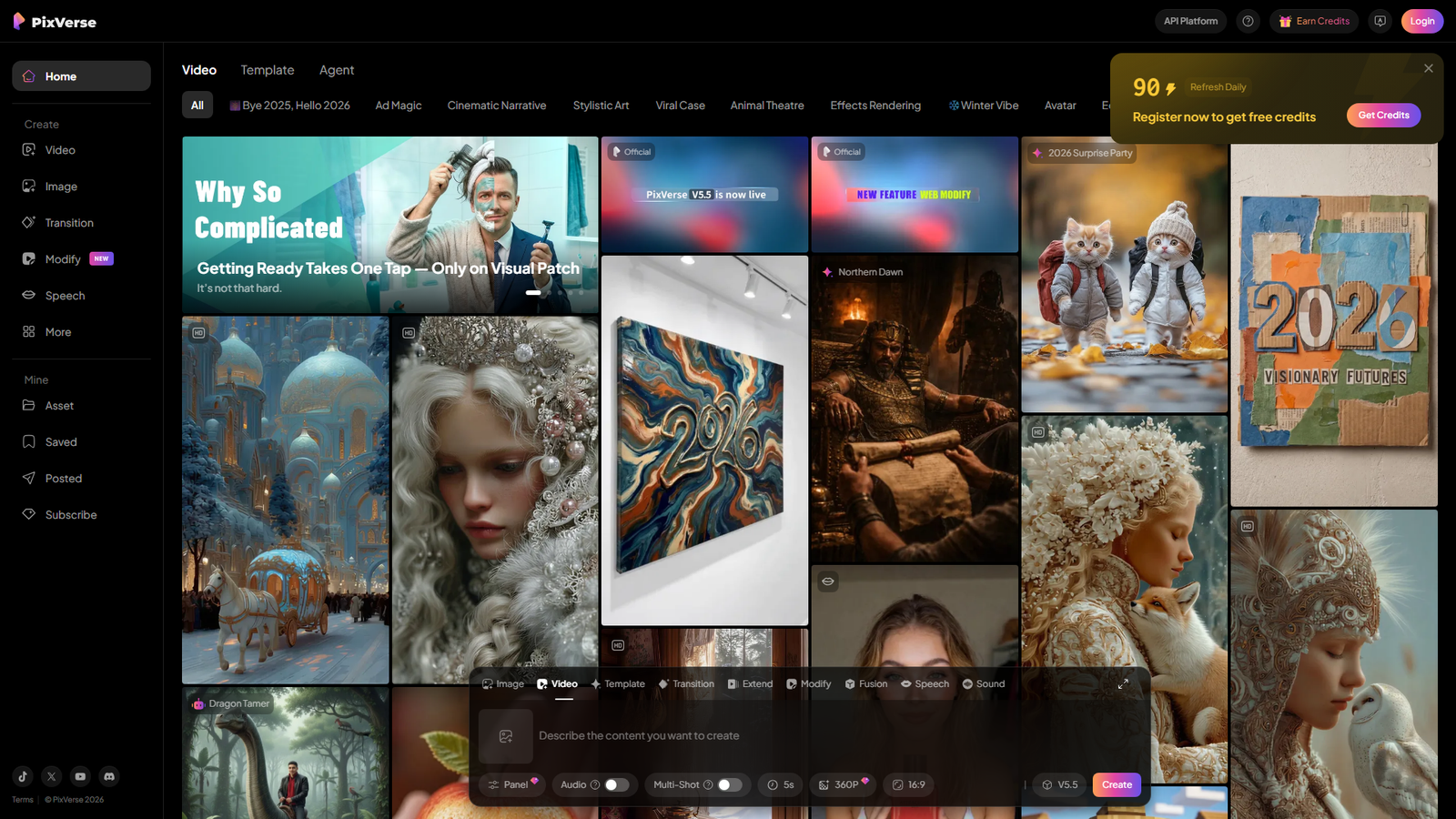This screenshot has width=1456, height=819.
Task: Click the Audio help info icon
Action: (x=595, y=784)
